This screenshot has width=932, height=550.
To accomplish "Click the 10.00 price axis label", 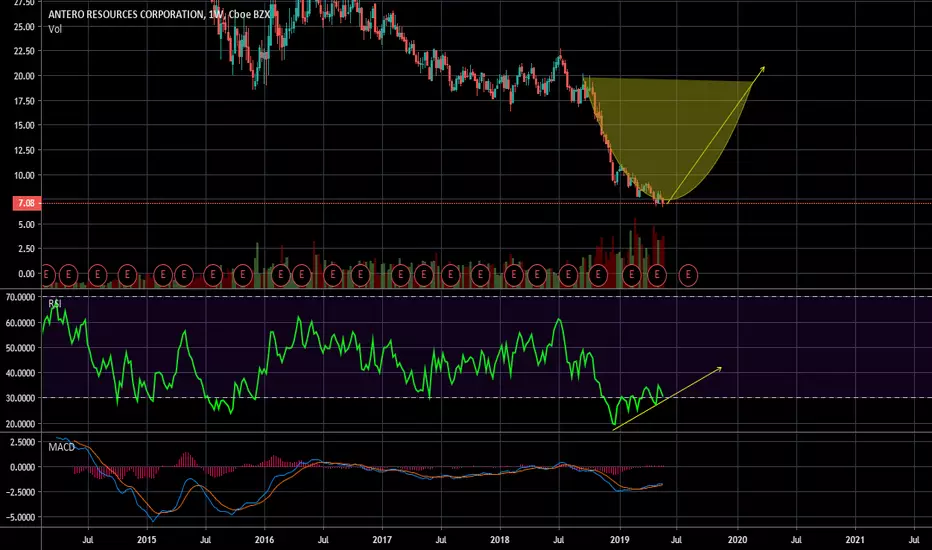I will tap(24, 175).
